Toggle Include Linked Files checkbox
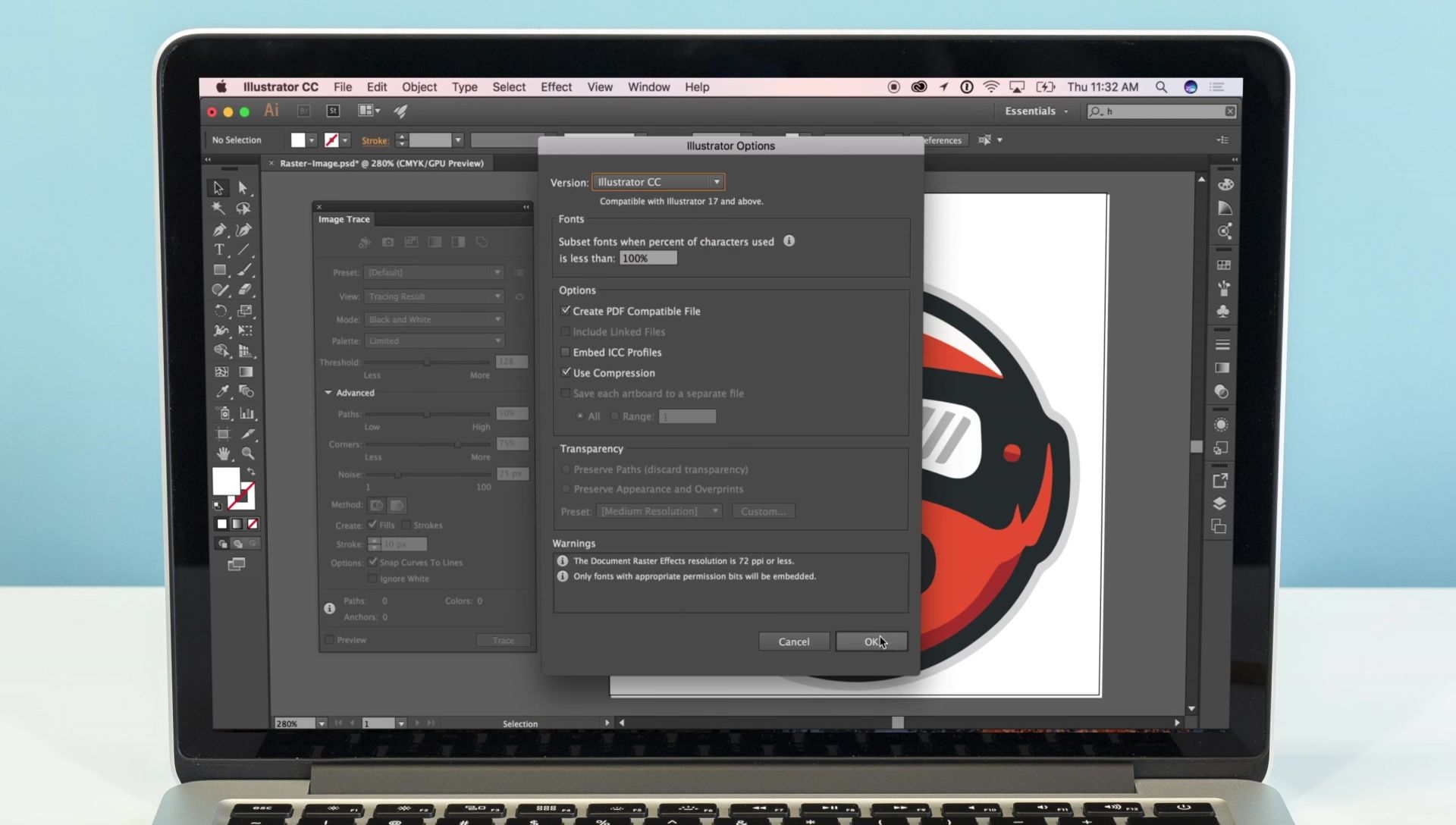 click(x=565, y=331)
